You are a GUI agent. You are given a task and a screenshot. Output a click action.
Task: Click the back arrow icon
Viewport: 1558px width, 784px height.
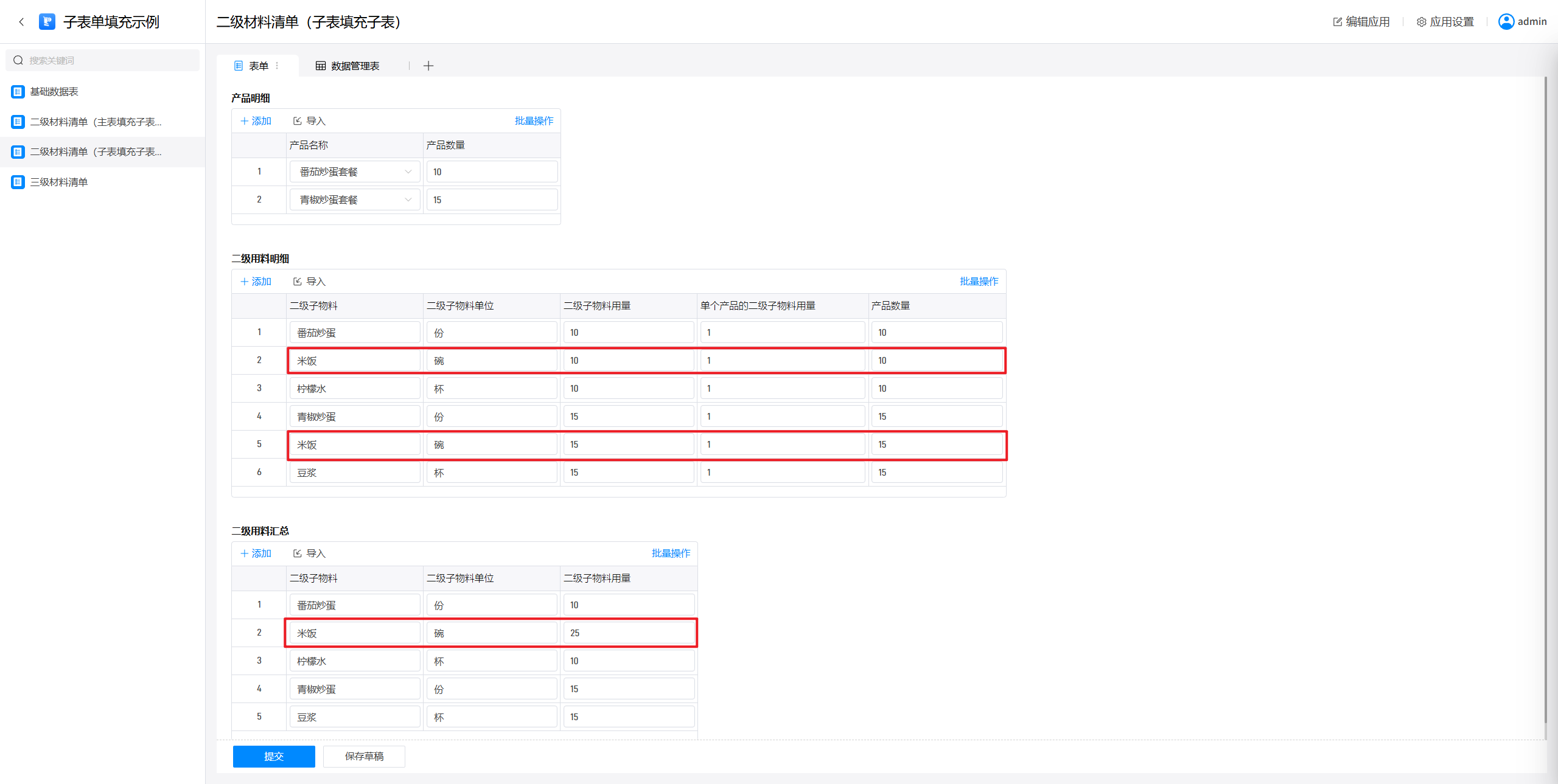[22, 22]
